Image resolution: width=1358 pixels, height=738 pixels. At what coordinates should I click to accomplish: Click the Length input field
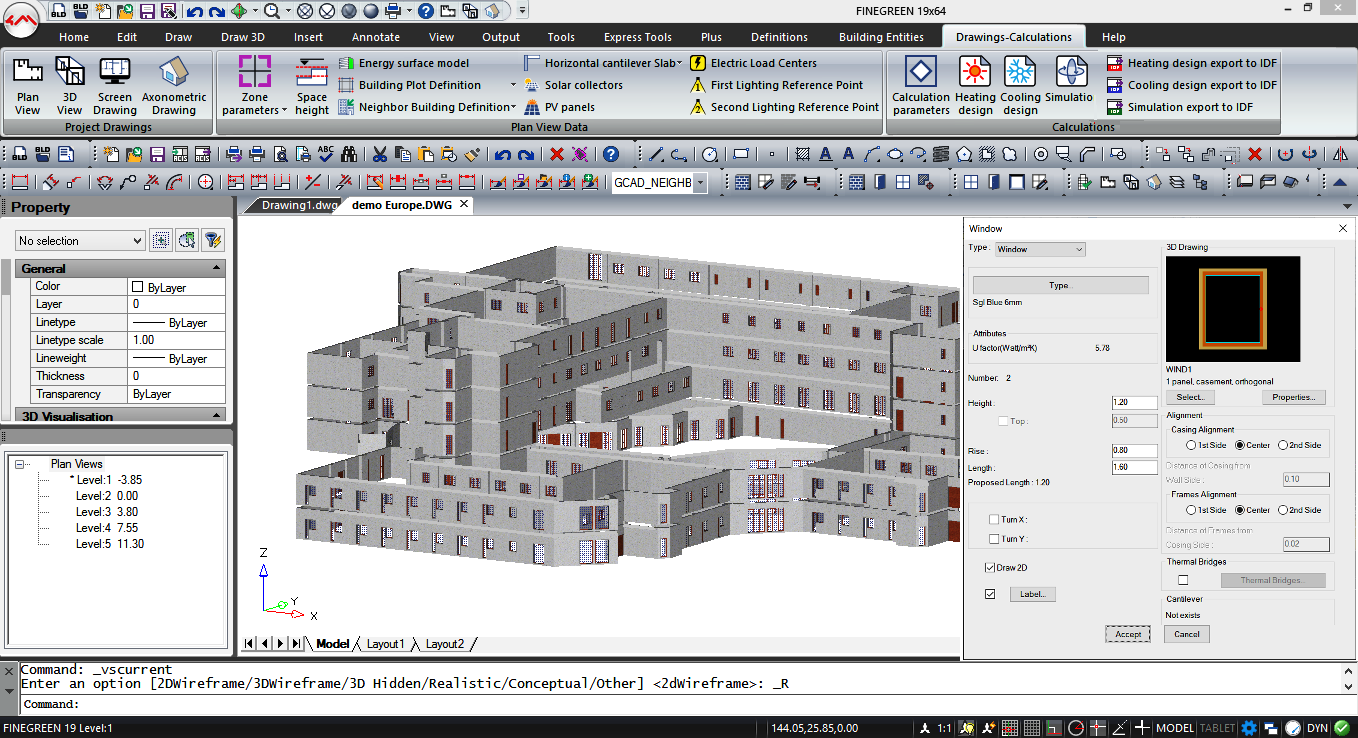[1134, 467]
